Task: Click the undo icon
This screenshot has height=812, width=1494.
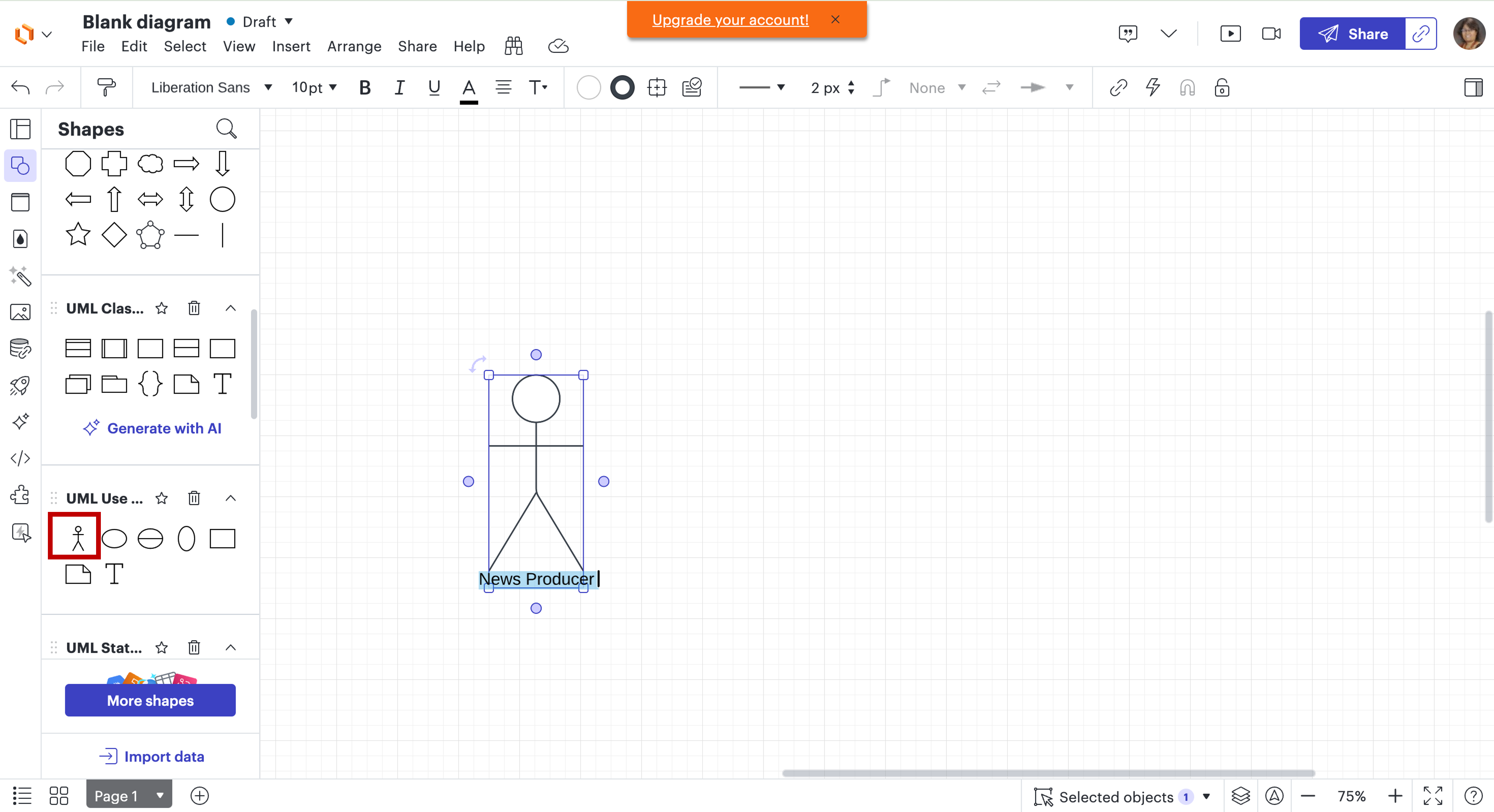Action: coord(20,87)
